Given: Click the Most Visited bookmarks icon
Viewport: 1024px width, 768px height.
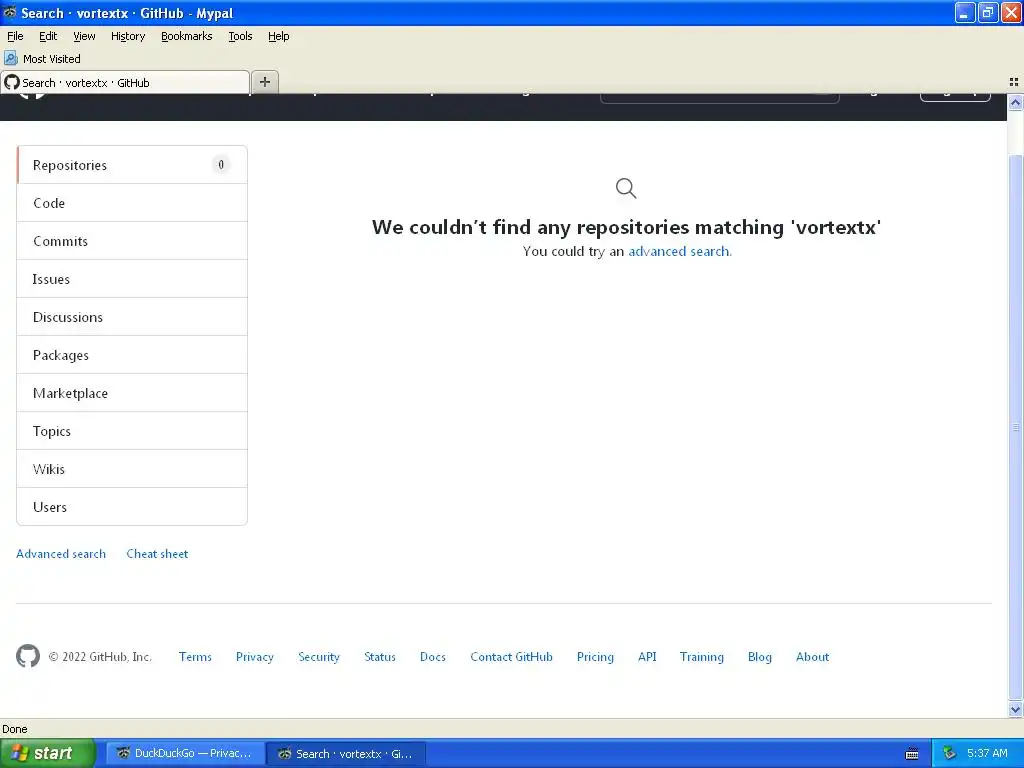Looking at the screenshot, I should tap(10, 58).
